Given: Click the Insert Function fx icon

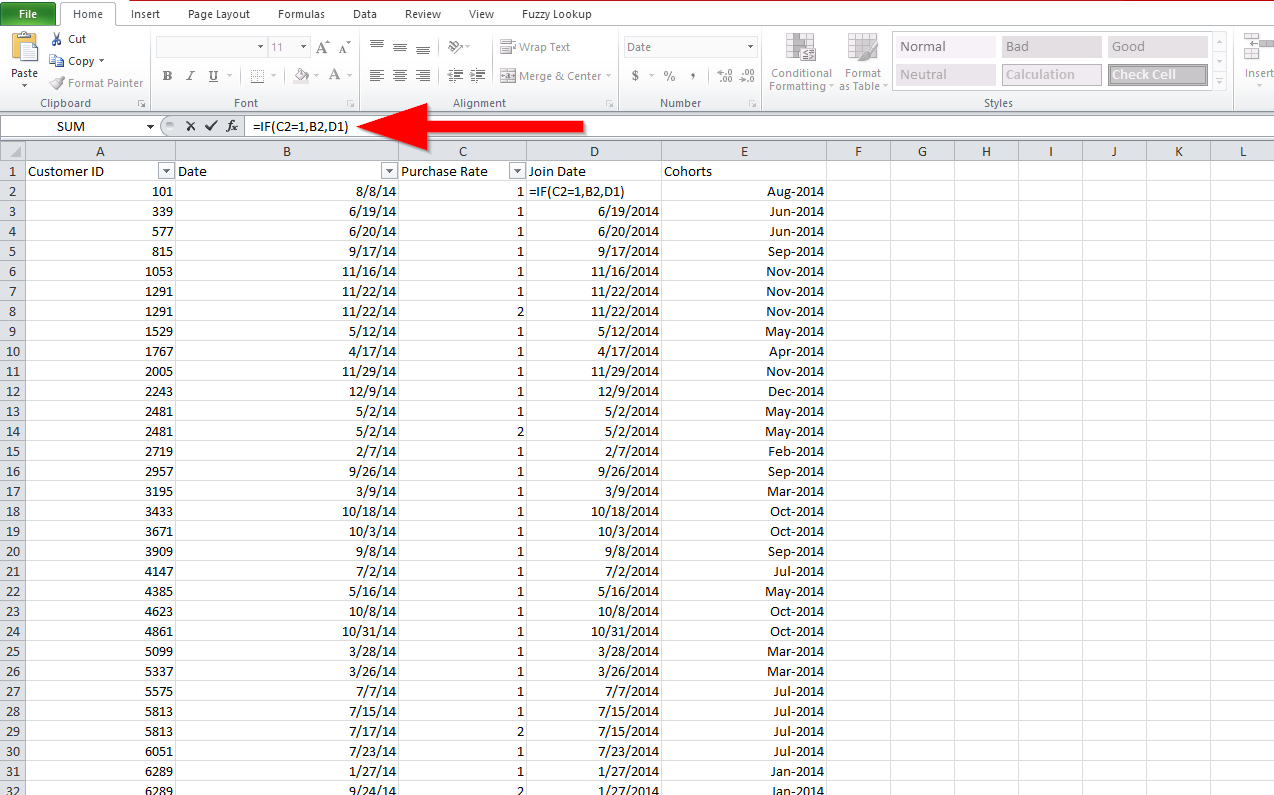Looking at the screenshot, I should (232, 126).
